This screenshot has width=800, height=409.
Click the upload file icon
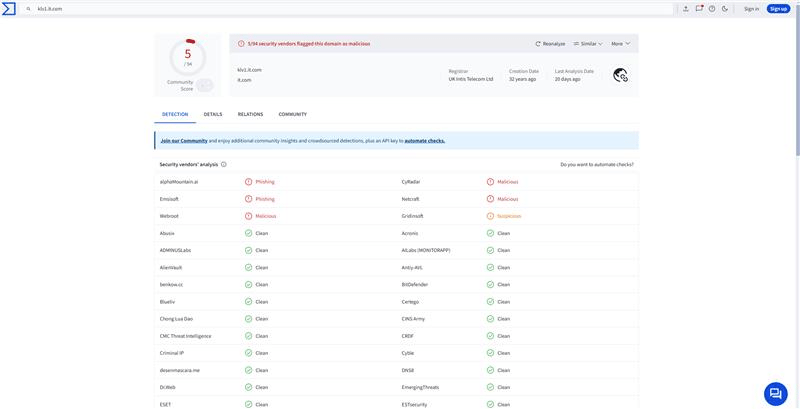686,9
